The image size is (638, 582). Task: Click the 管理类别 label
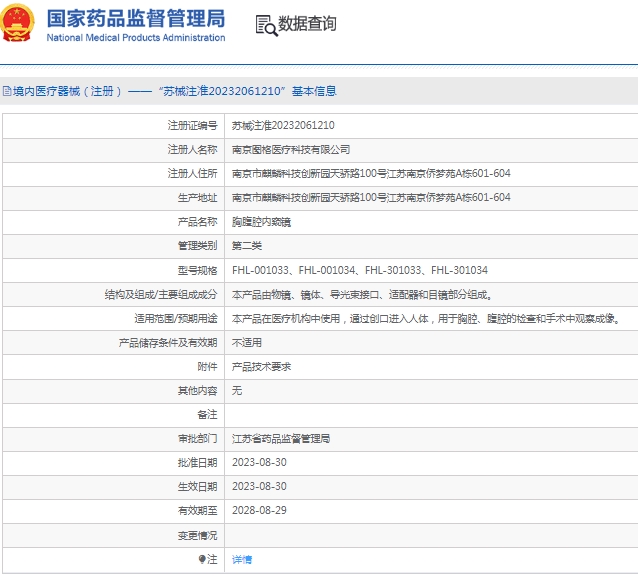(197, 246)
